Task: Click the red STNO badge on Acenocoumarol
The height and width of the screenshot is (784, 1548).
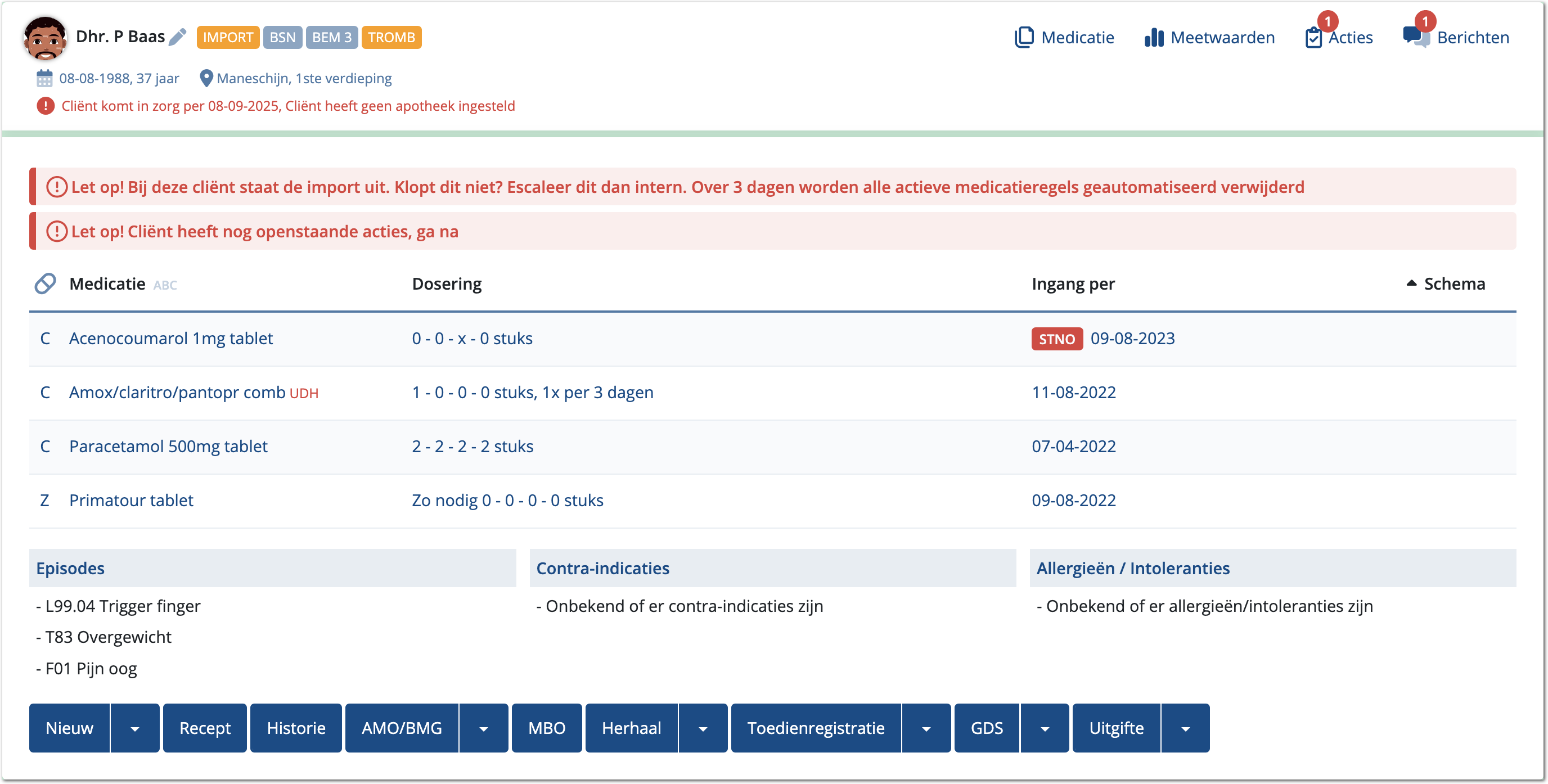Action: [x=1056, y=339]
